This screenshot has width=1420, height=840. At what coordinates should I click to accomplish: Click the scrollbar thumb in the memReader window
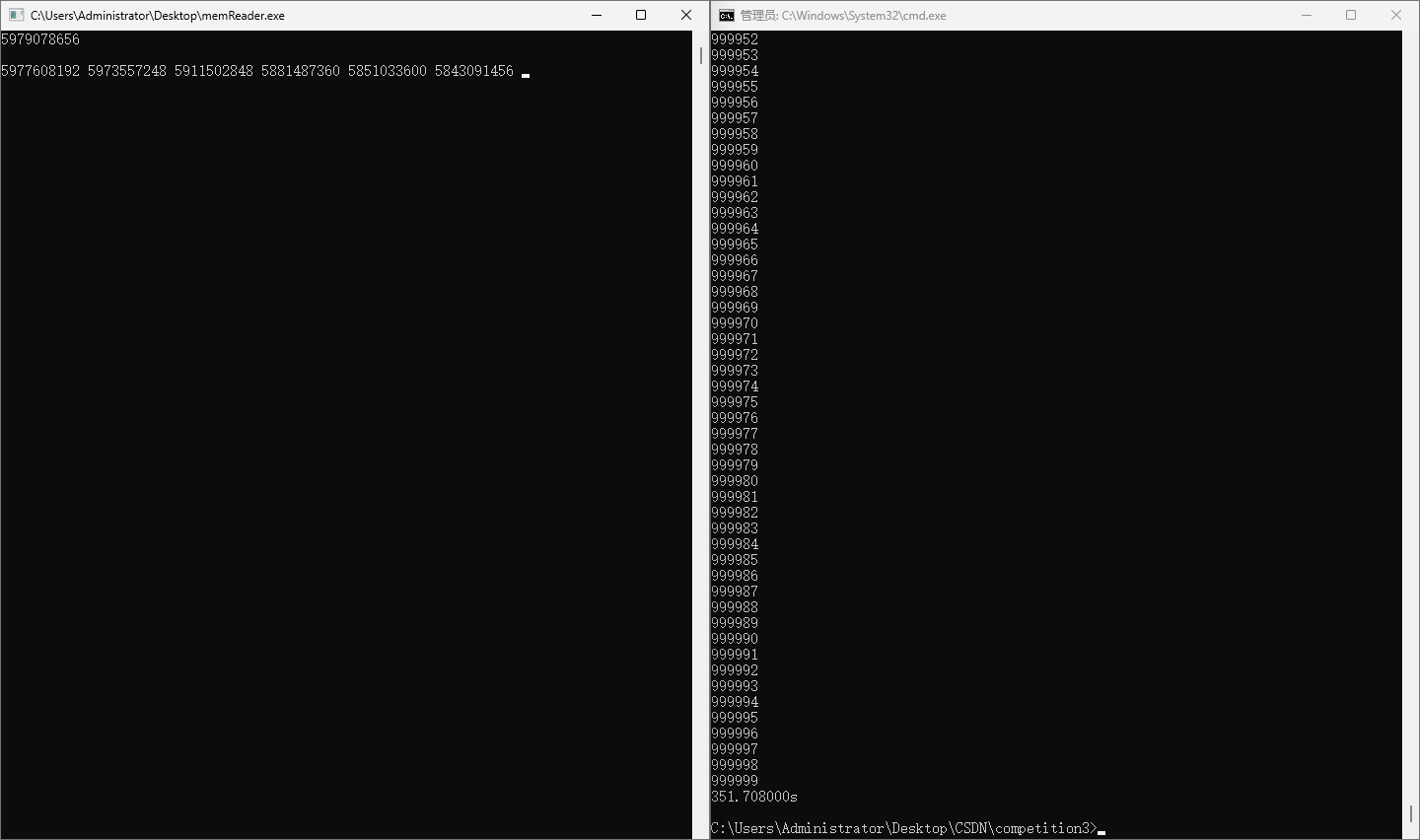pos(701,56)
